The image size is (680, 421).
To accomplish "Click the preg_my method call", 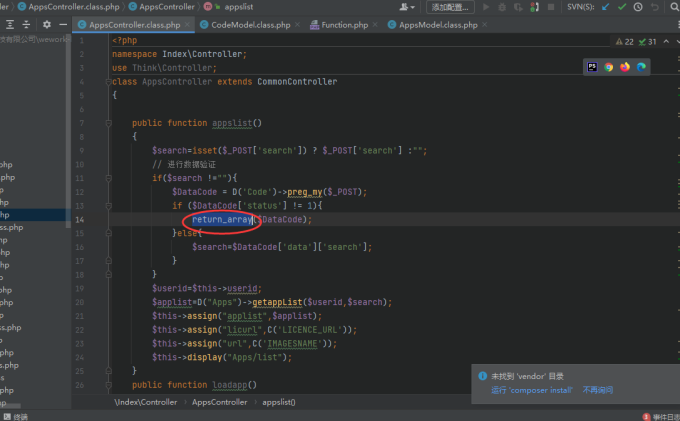I will click(x=305, y=192).
